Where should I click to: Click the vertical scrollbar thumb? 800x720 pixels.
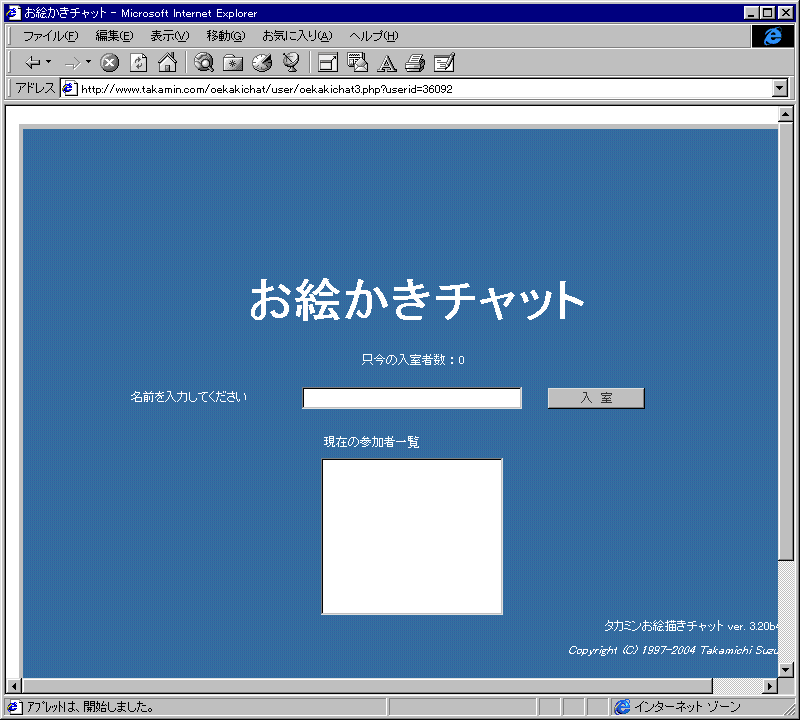tap(786, 341)
